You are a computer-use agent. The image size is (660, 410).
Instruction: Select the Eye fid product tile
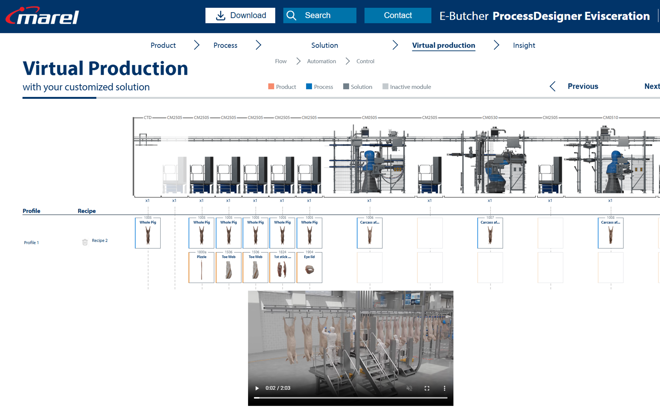[309, 268]
